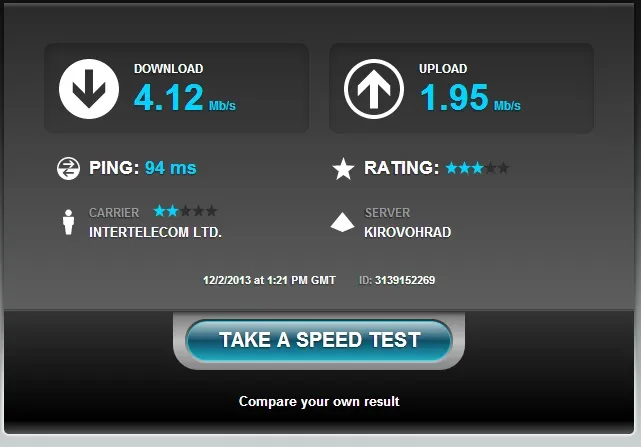Click the download arrow circle icon
Screen dimensions: 641x447
(x=89, y=89)
